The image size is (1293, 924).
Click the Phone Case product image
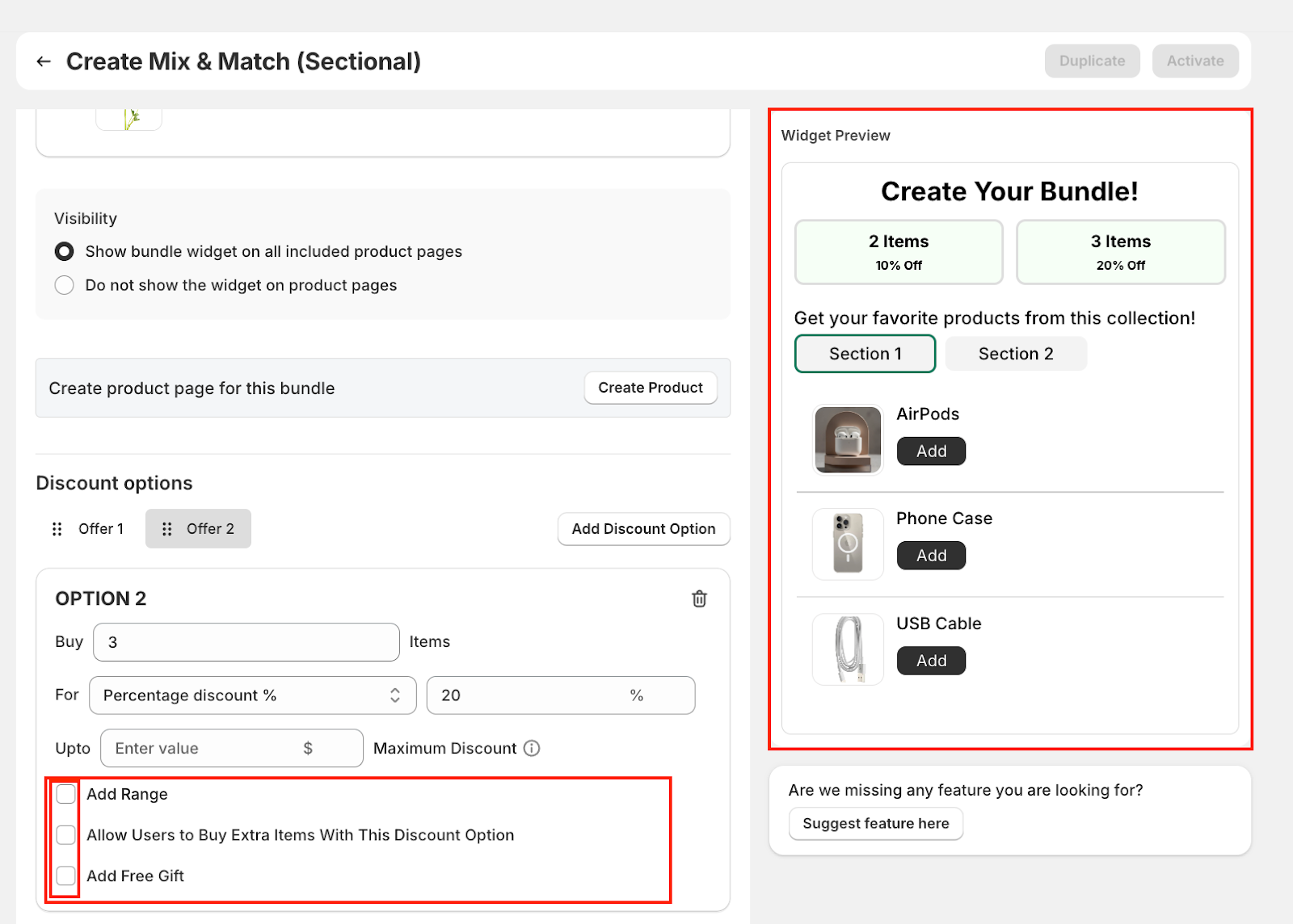tap(848, 544)
